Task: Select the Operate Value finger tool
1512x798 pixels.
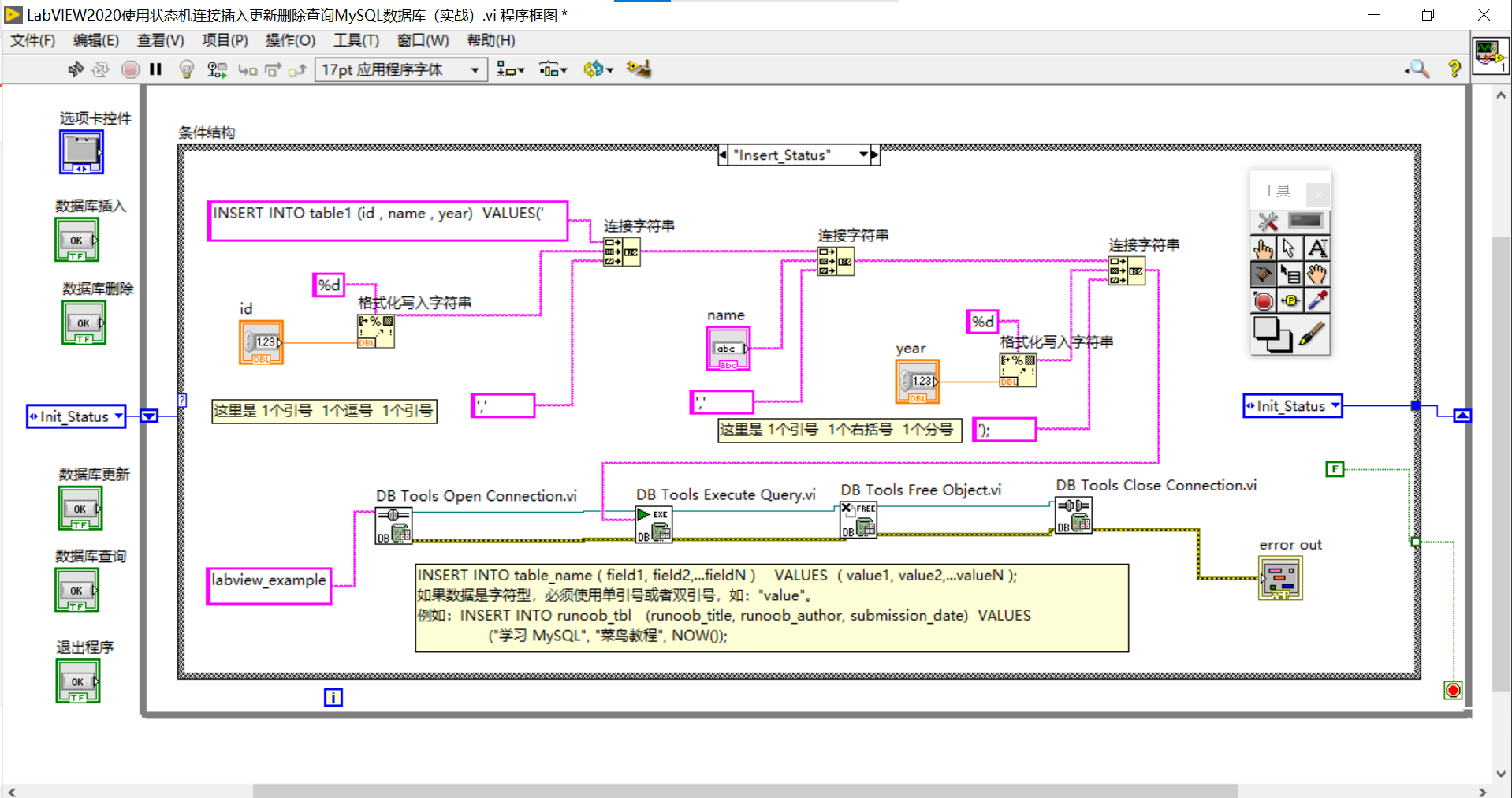Action: (1262, 248)
